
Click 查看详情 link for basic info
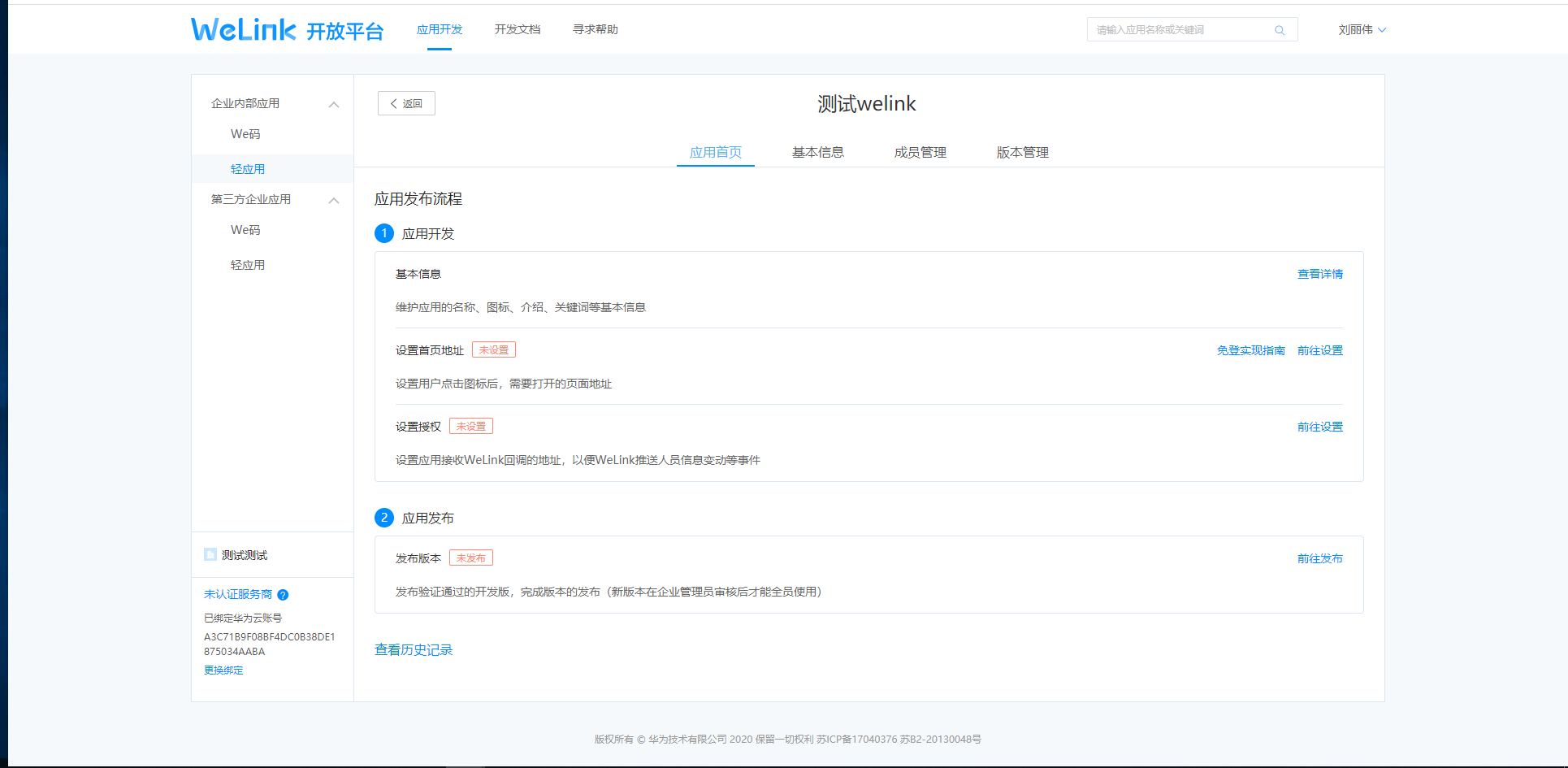pos(1319,275)
